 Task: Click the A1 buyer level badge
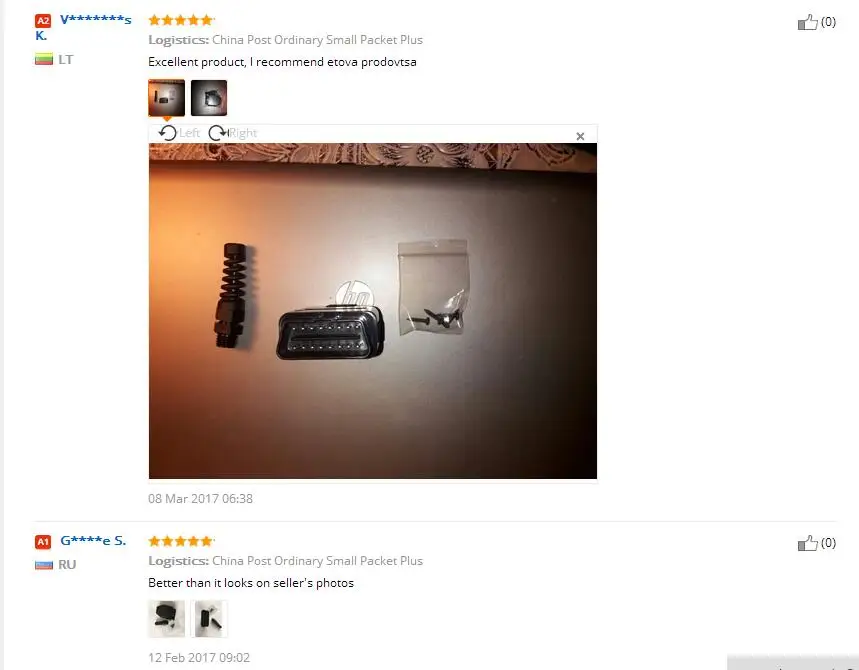point(43,542)
